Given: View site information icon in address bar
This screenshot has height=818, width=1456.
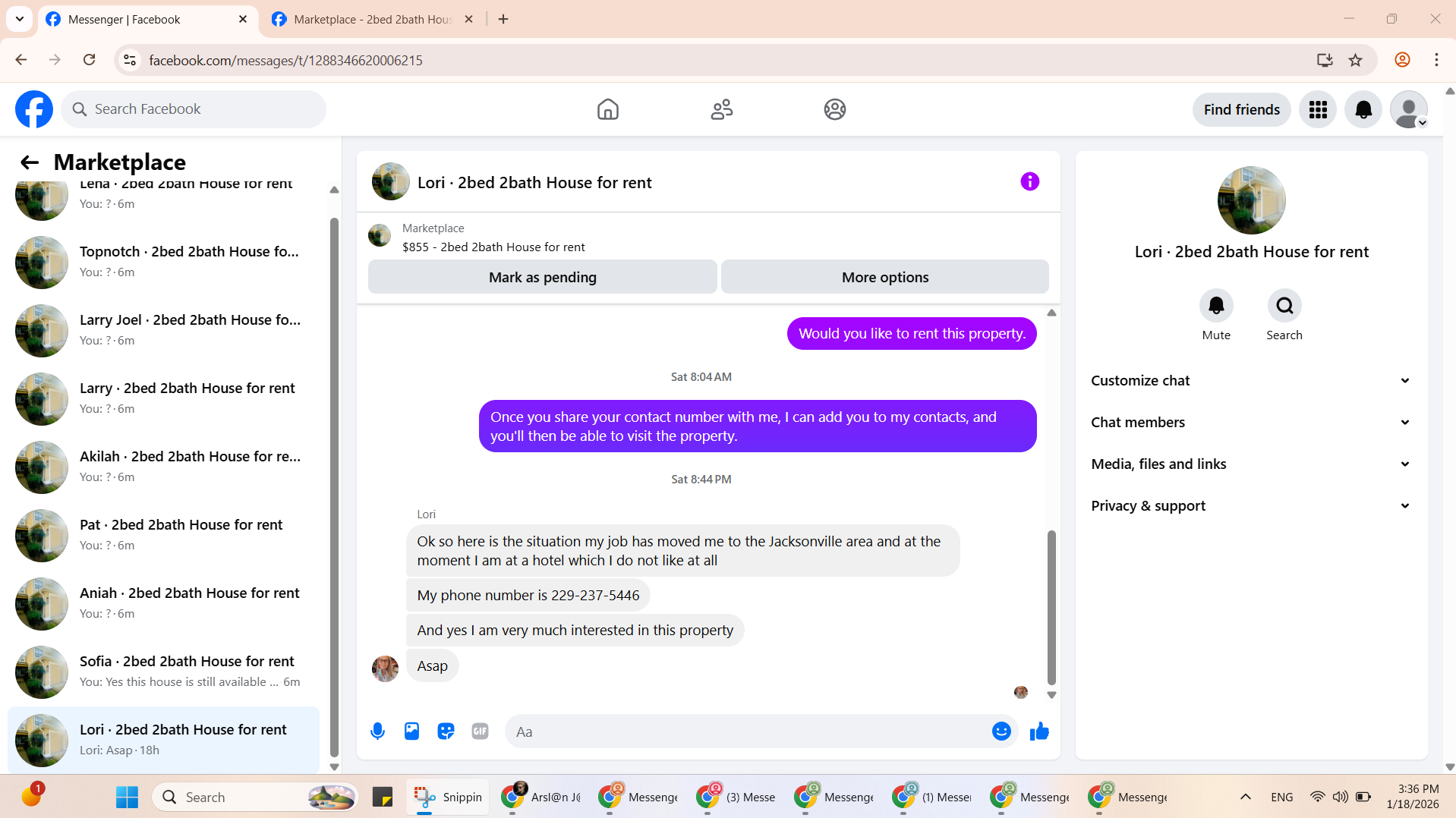Looking at the screenshot, I should point(130,60).
